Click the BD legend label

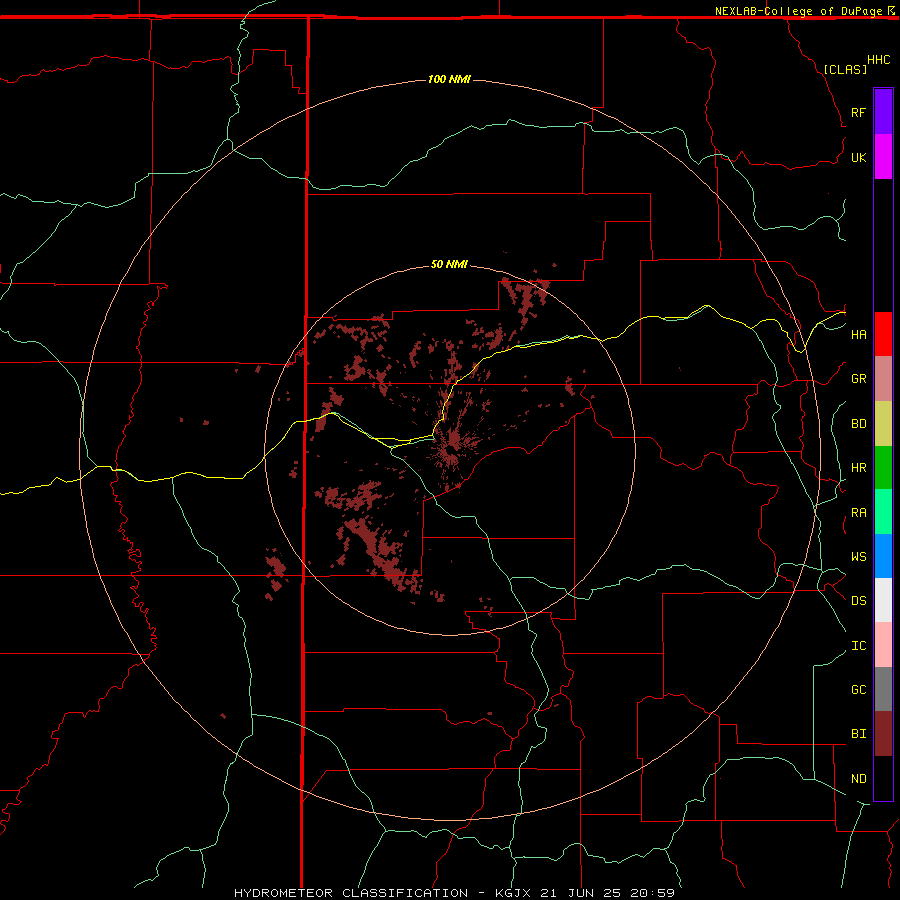[858, 424]
